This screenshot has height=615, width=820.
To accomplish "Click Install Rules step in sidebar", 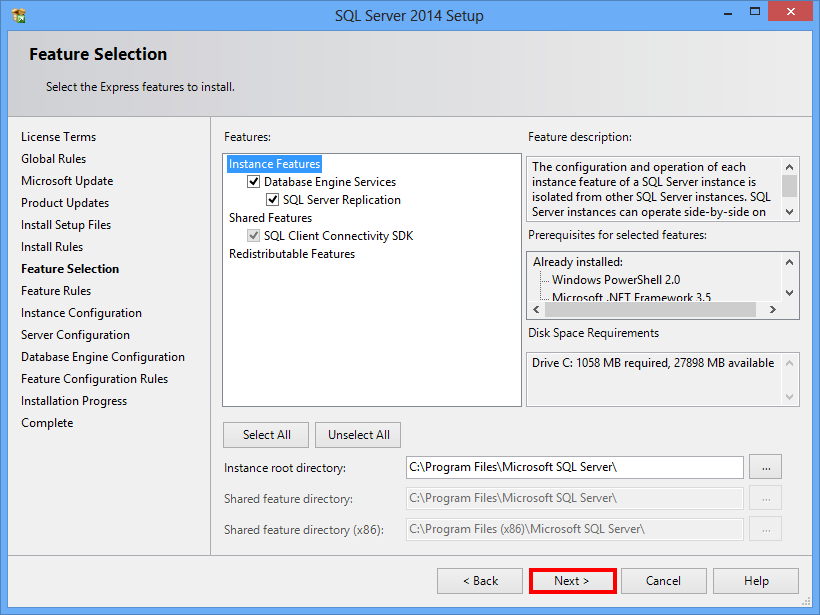I will (x=52, y=247).
